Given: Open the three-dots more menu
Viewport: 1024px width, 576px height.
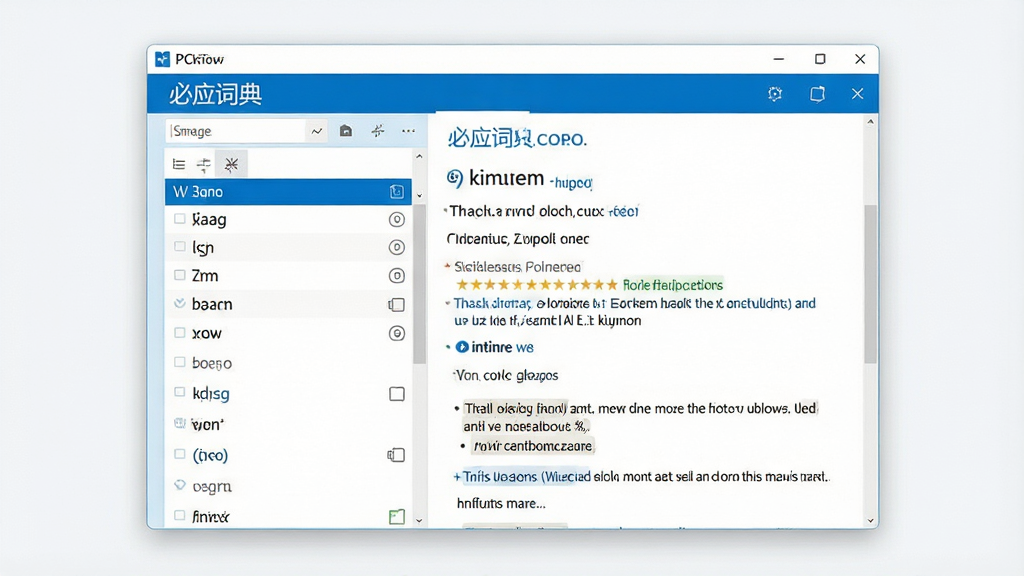Looking at the screenshot, I should pyautogui.click(x=408, y=131).
